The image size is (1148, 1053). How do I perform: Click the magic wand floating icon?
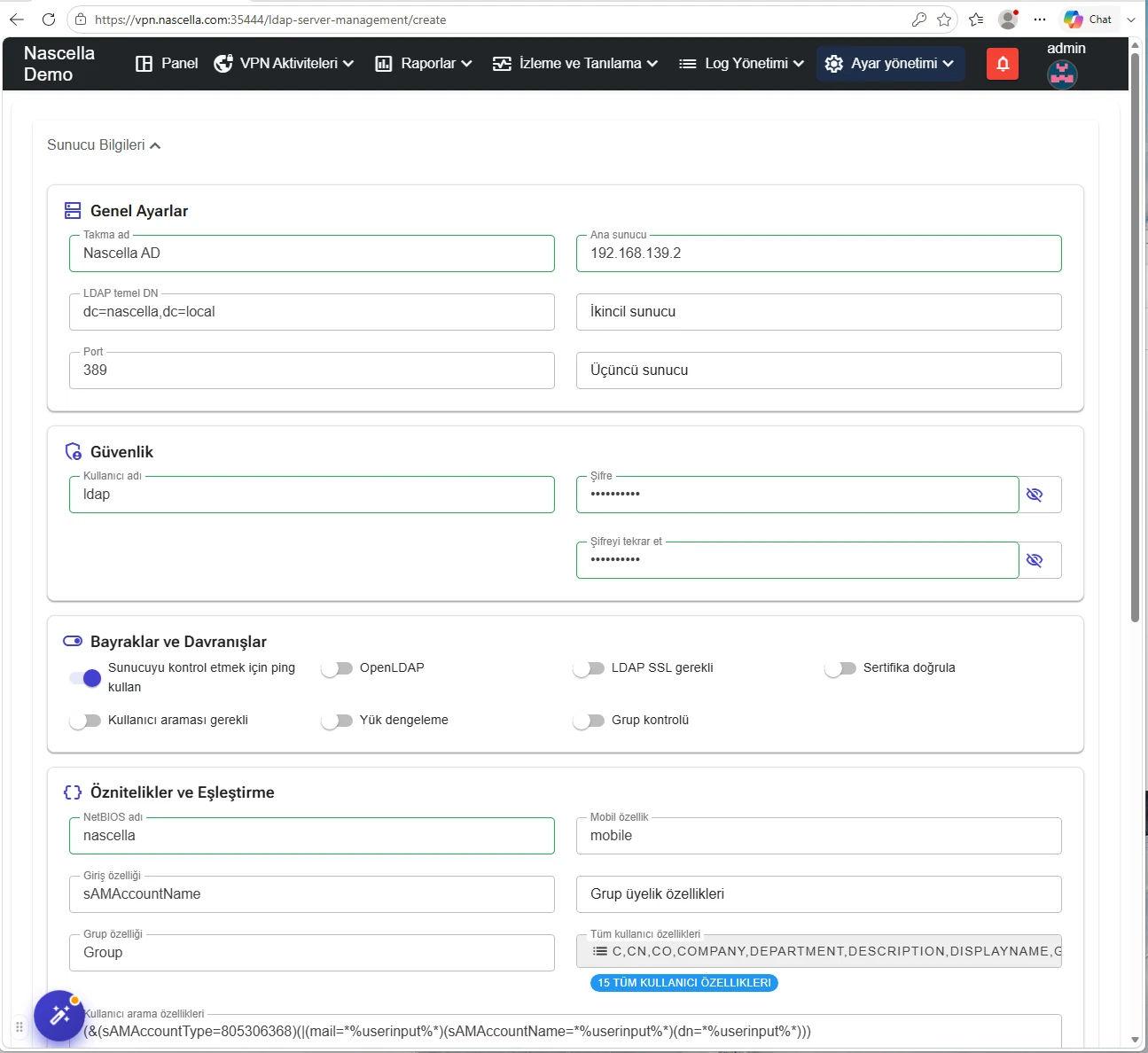pyautogui.click(x=59, y=1016)
